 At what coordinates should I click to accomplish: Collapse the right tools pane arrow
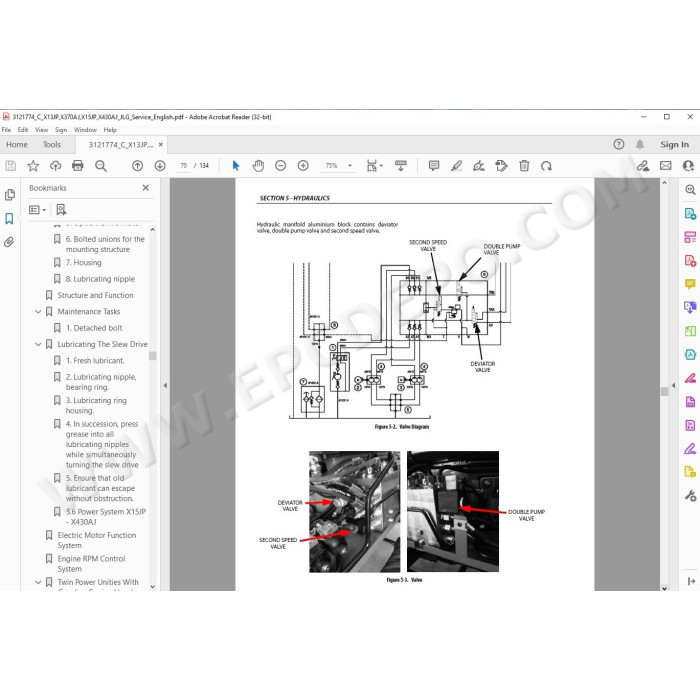click(x=673, y=385)
